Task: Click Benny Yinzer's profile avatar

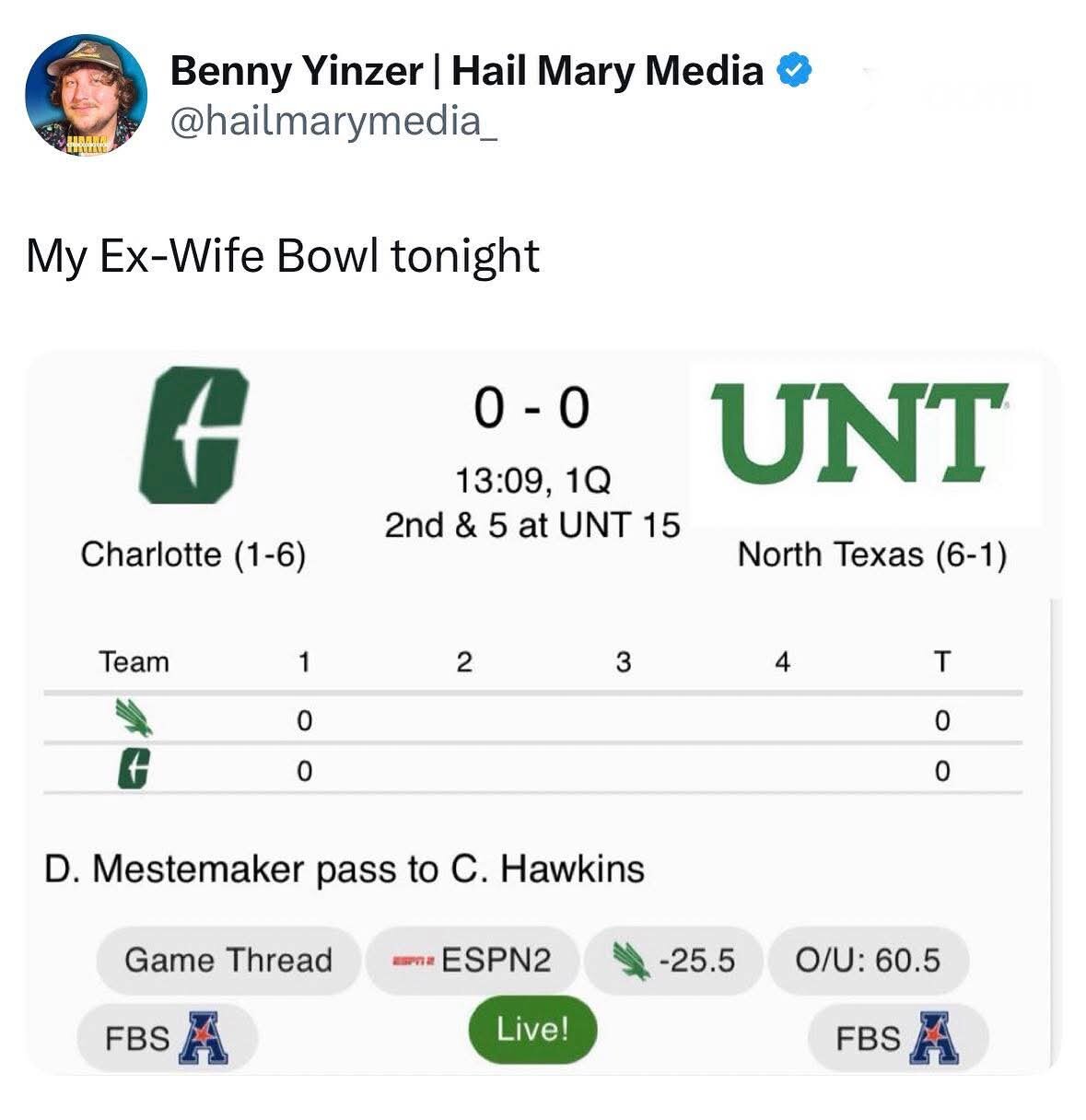Action: point(85,95)
